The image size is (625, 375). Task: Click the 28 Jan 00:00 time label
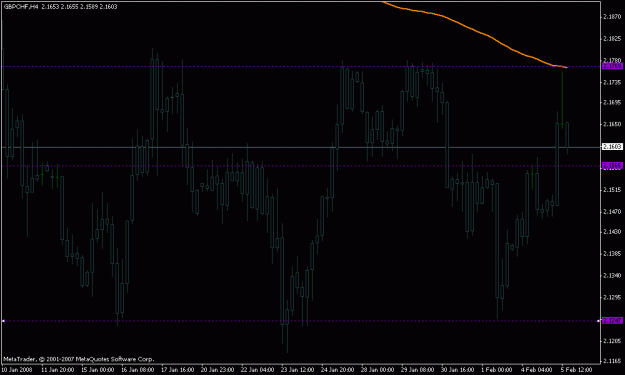377,370
